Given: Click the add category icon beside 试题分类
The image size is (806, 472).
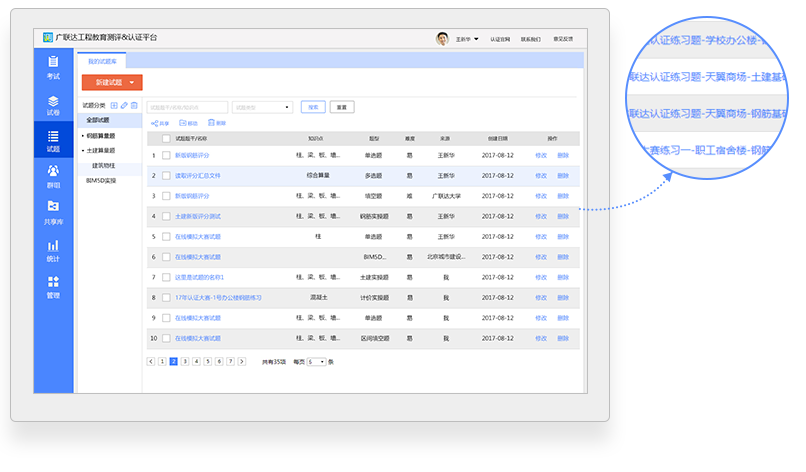Looking at the screenshot, I should coord(113,105).
